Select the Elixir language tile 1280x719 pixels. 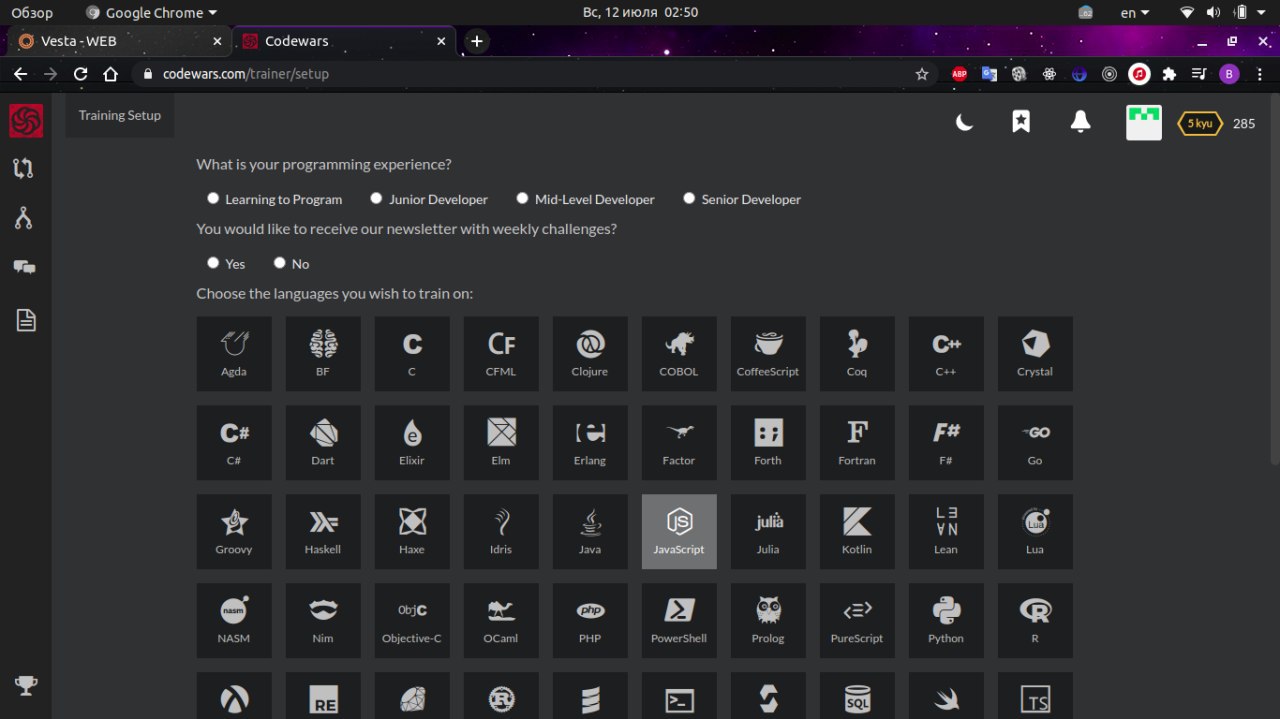coord(412,443)
